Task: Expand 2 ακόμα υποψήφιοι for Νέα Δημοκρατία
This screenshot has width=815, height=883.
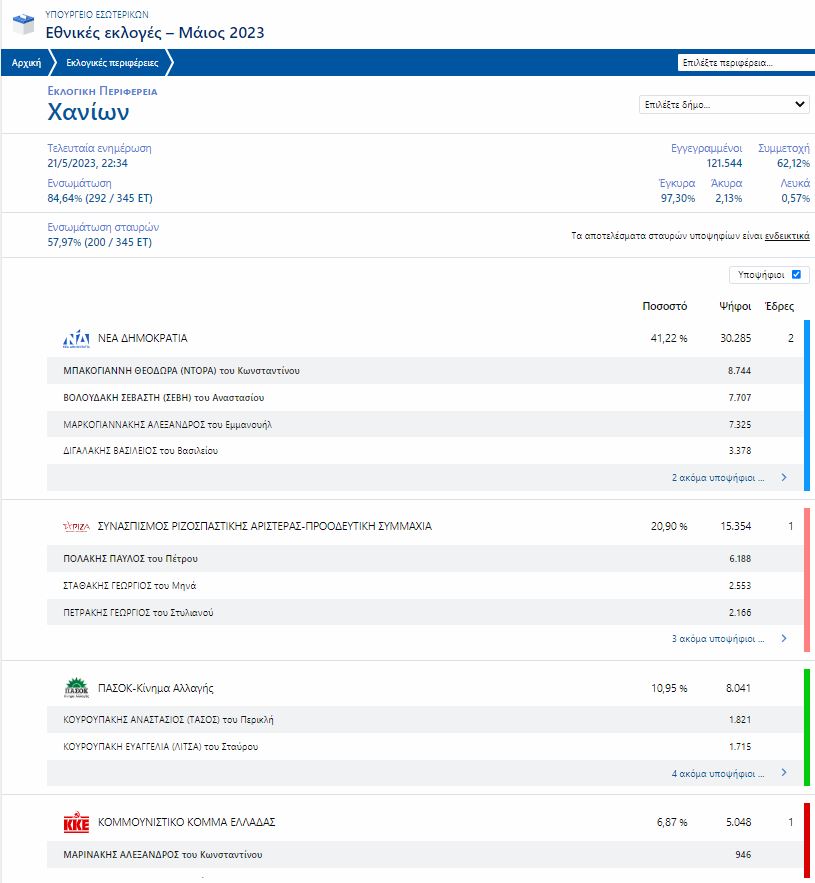Action: (x=717, y=478)
